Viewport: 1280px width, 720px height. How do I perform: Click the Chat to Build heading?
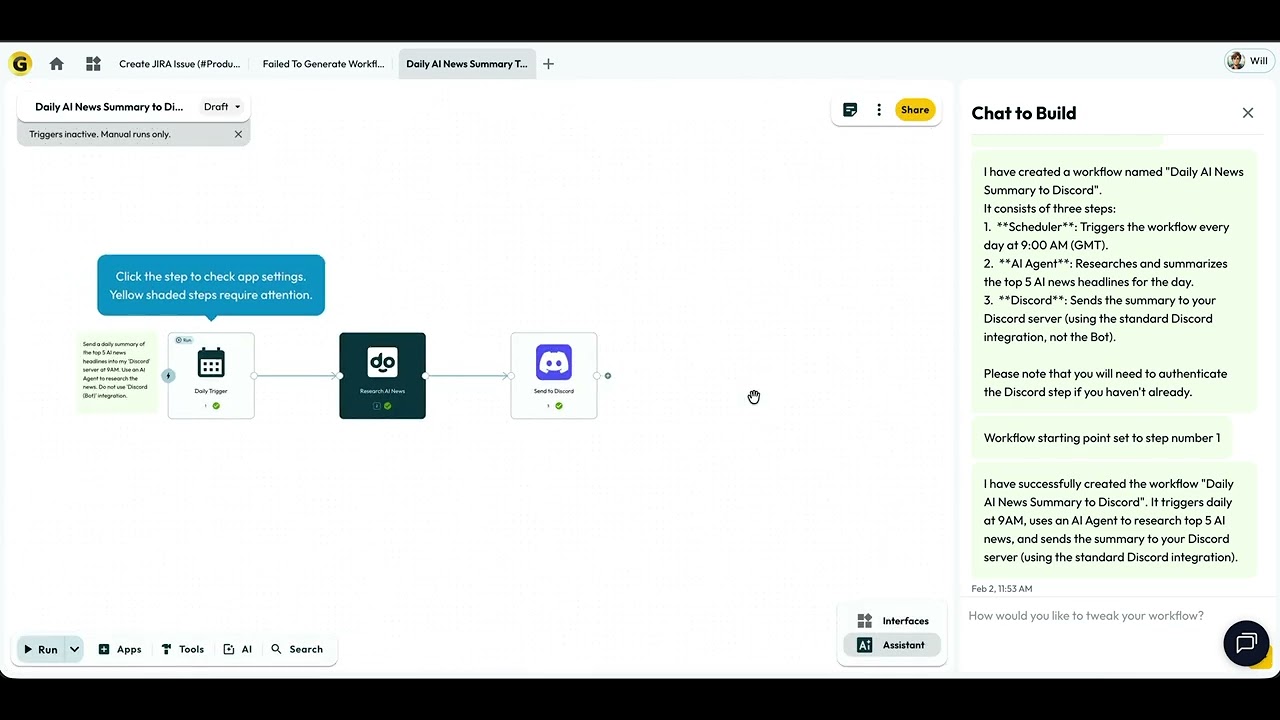point(1024,113)
